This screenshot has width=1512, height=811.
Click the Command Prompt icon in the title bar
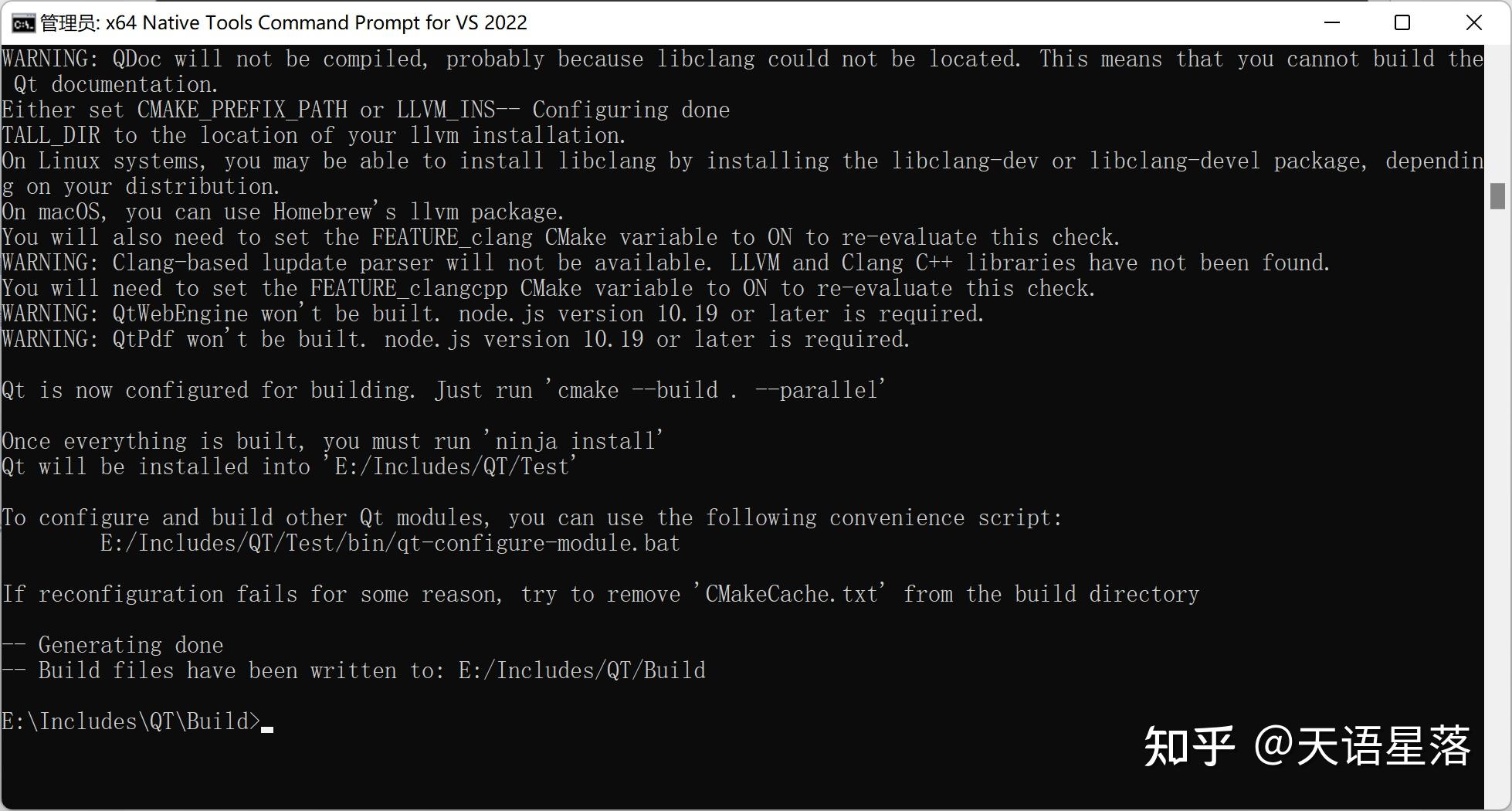22,22
